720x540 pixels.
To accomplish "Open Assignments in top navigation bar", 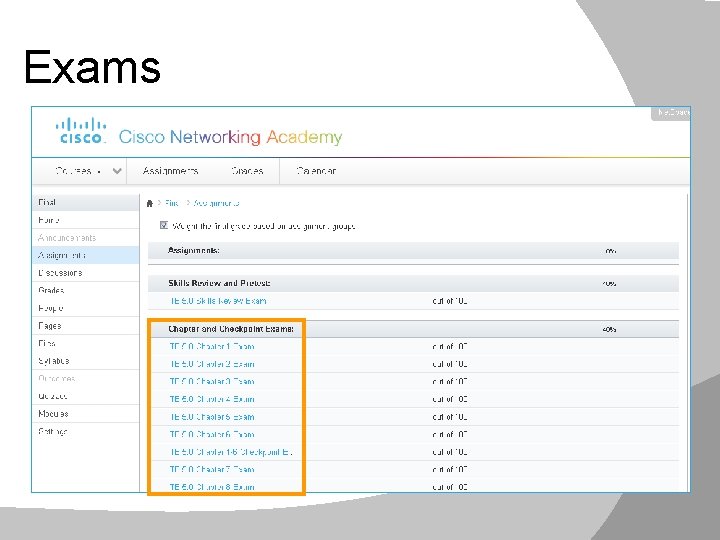I will click(x=170, y=171).
